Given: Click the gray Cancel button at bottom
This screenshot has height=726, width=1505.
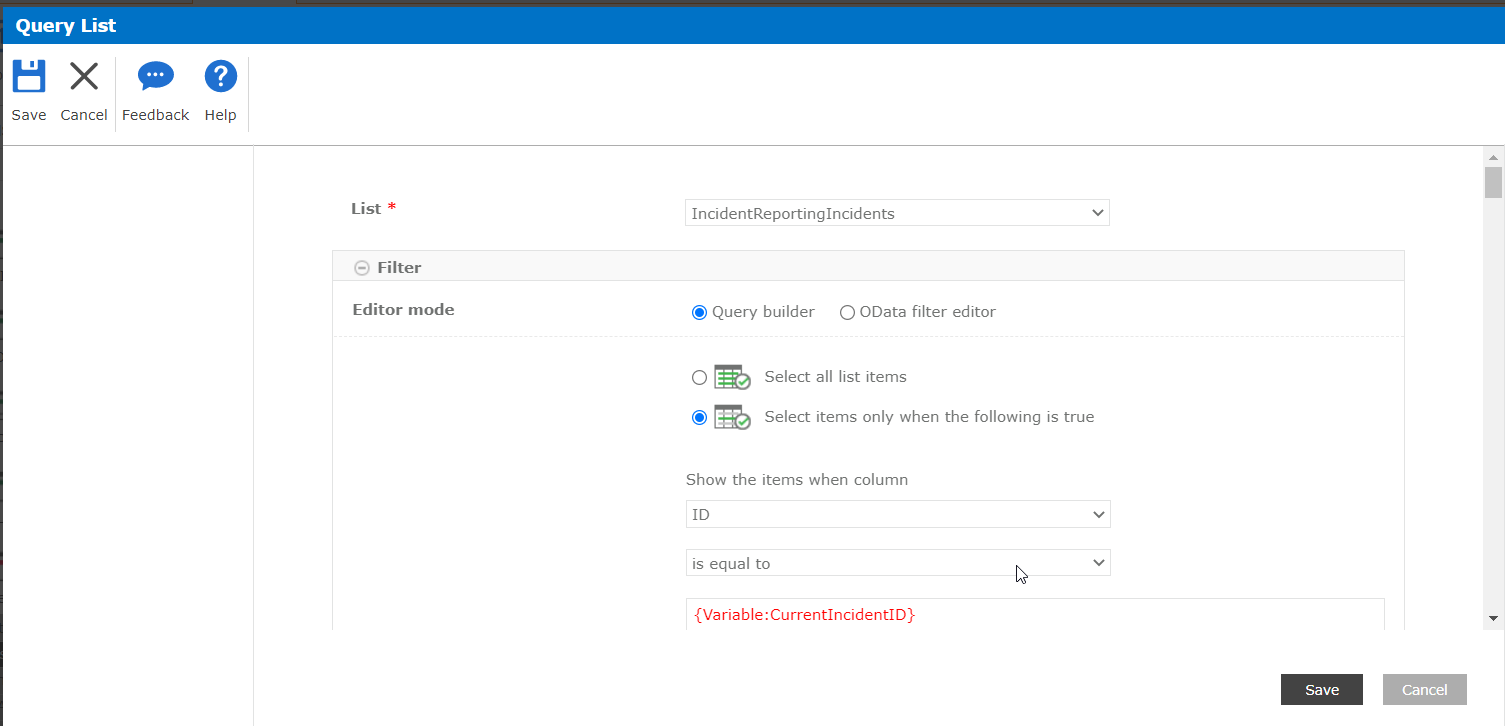Looking at the screenshot, I should pyautogui.click(x=1424, y=690).
